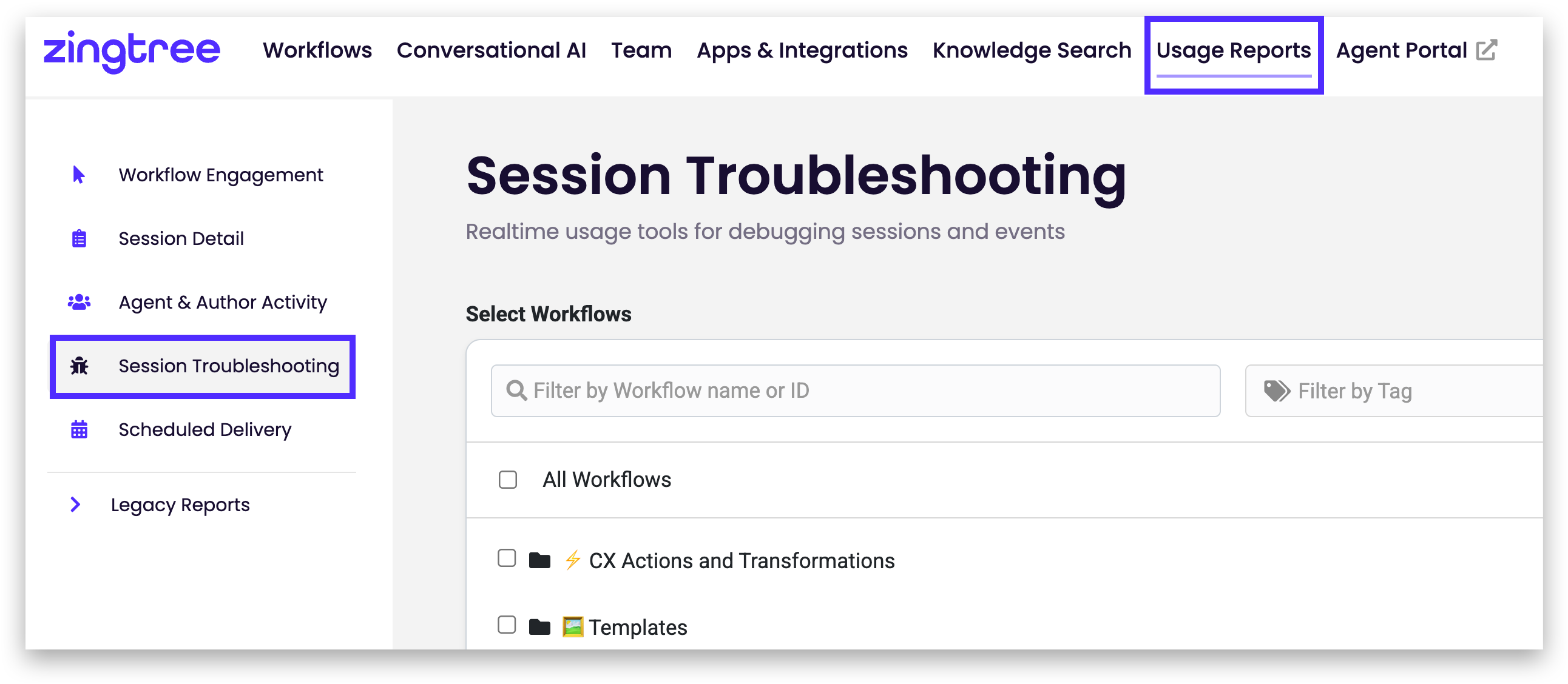Viewport: 1568px width, 684px height.
Task: Click the Session Detail clipboard icon
Action: pyautogui.click(x=79, y=238)
